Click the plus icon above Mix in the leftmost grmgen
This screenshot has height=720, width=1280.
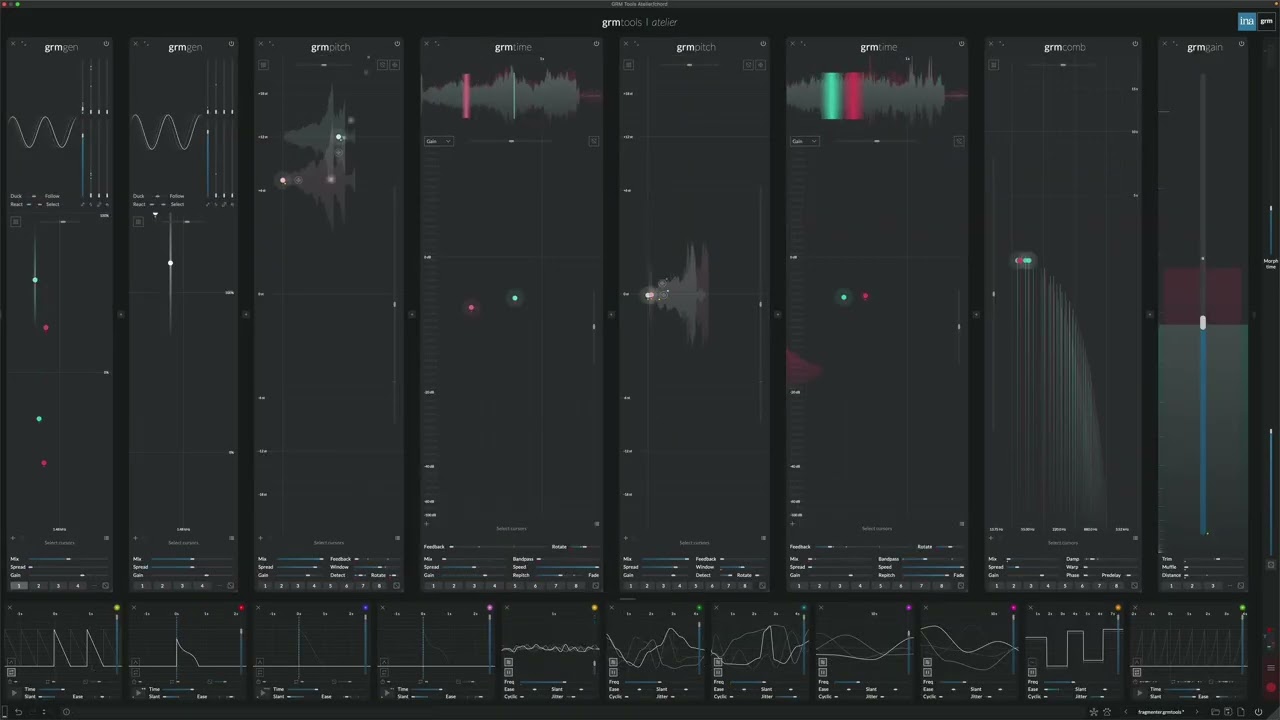pos(13,538)
